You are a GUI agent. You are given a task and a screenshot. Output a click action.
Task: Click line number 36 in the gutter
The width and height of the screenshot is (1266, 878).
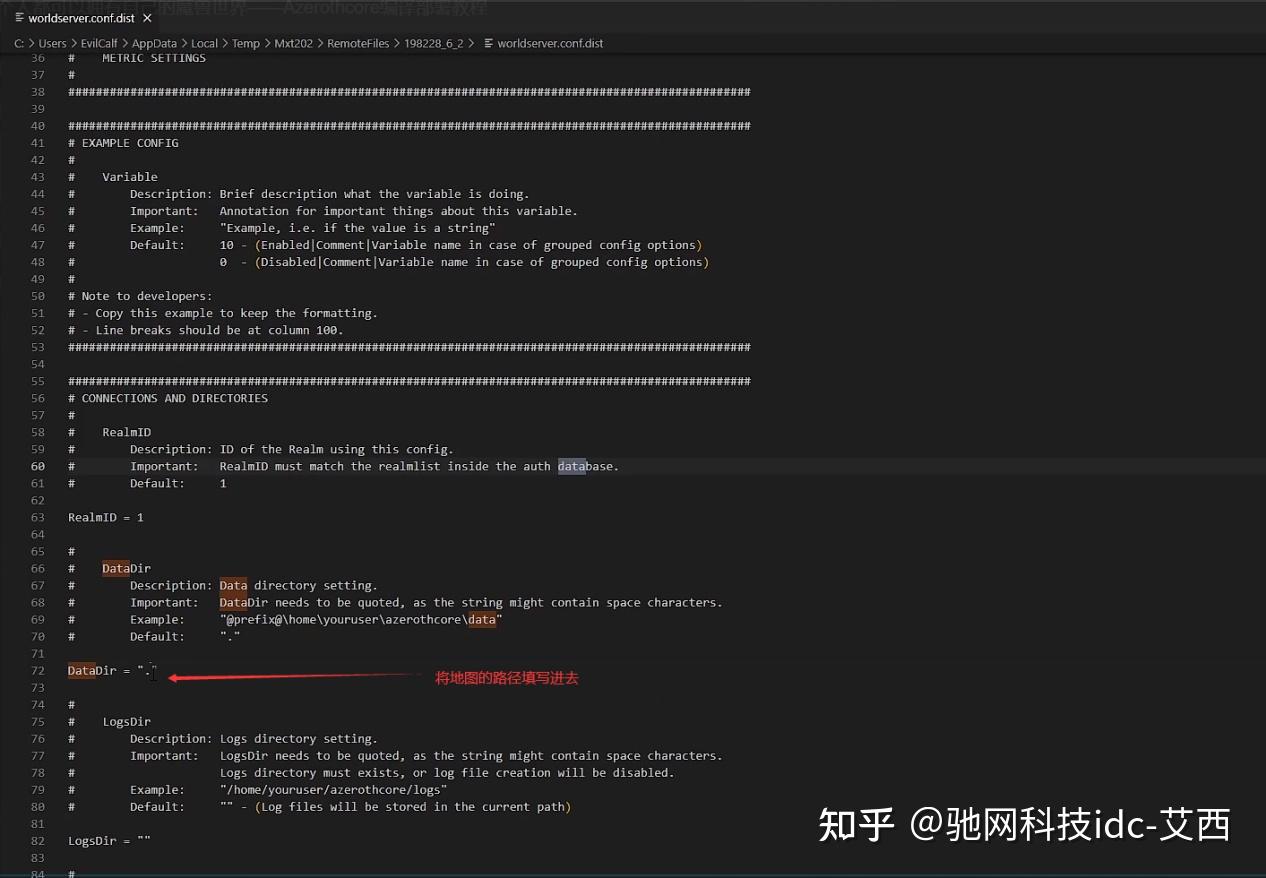point(37,57)
